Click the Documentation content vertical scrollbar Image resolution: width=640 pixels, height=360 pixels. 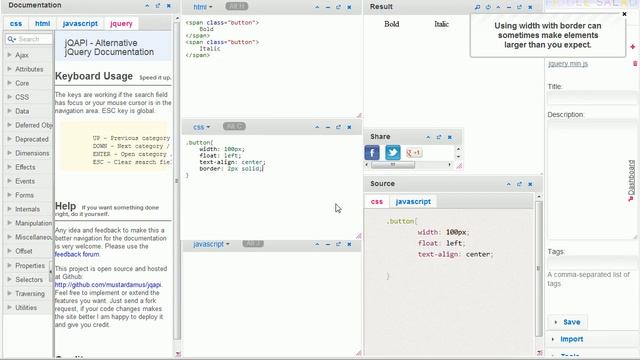pos(177,180)
